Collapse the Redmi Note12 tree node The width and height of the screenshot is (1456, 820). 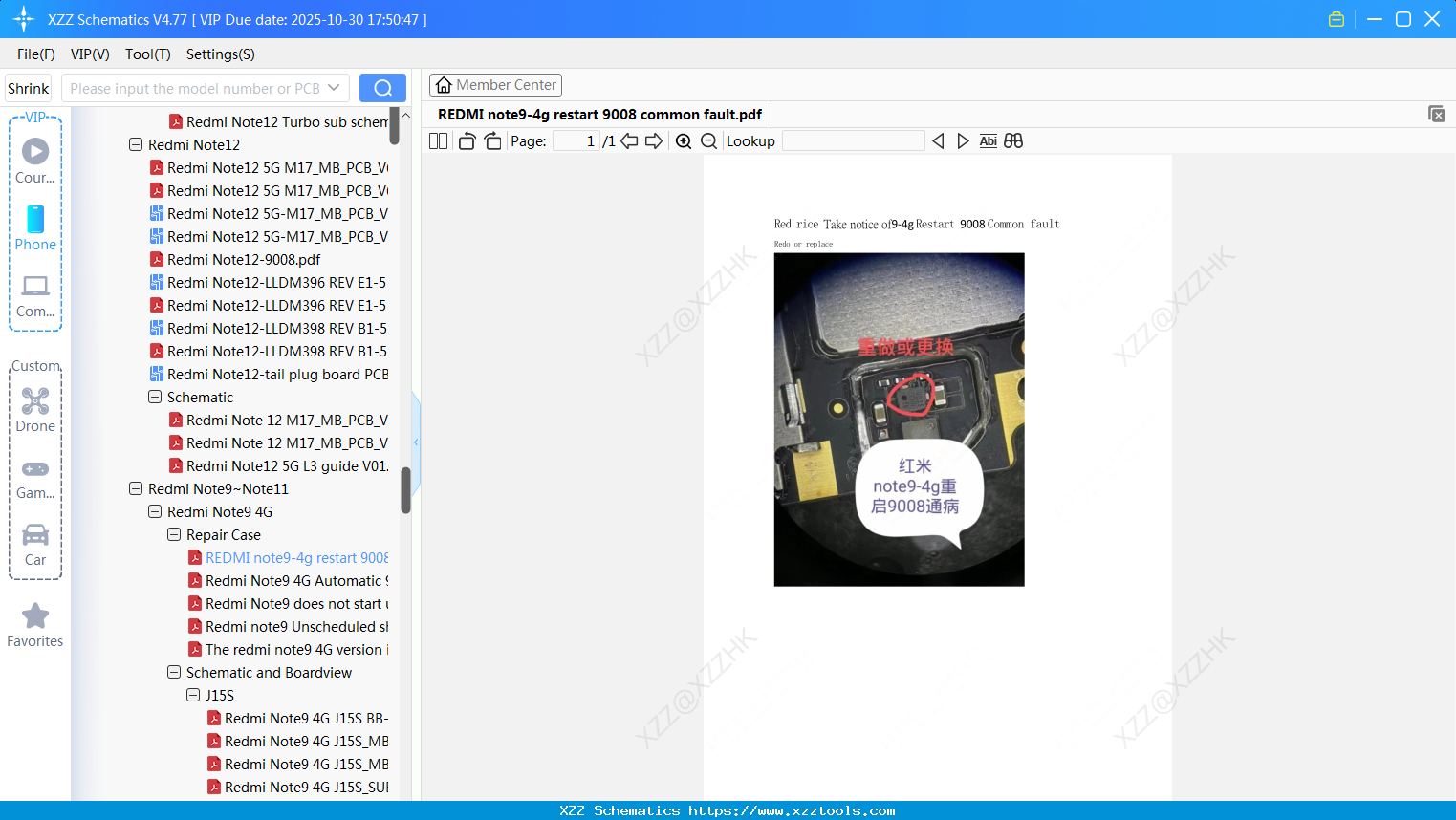[x=135, y=144]
